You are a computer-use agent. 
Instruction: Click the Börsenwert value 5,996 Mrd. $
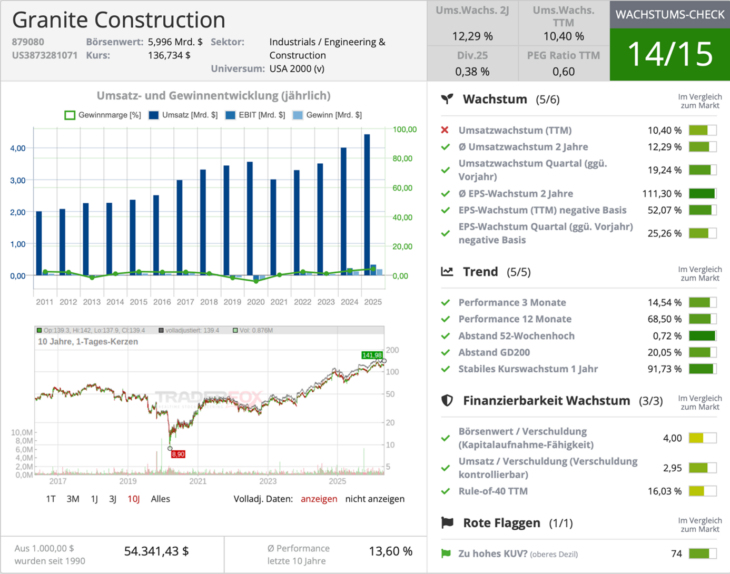click(x=175, y=42)
